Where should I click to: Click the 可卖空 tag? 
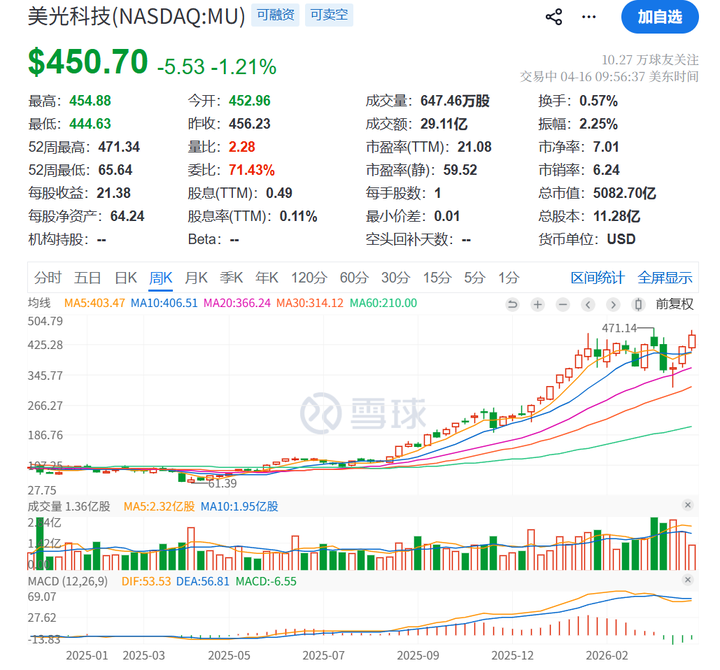point(329,15)
